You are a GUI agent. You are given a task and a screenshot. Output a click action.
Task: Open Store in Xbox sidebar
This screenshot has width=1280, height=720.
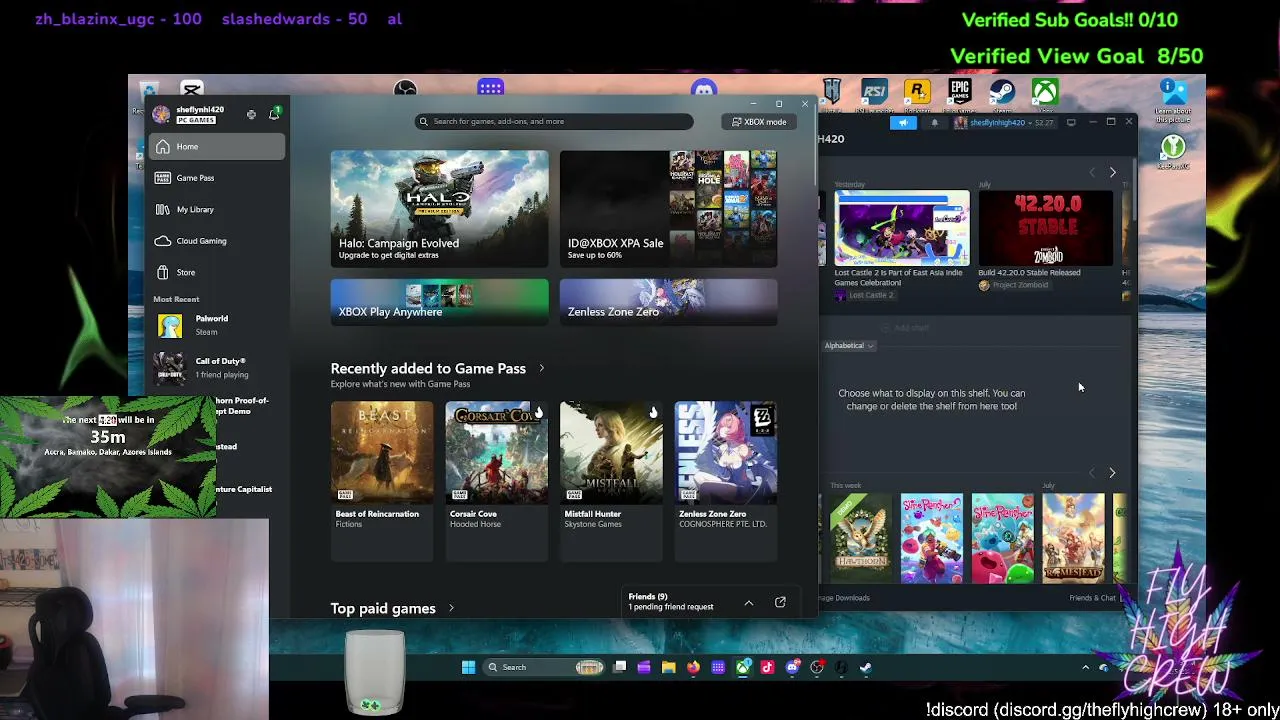(217, 272)
